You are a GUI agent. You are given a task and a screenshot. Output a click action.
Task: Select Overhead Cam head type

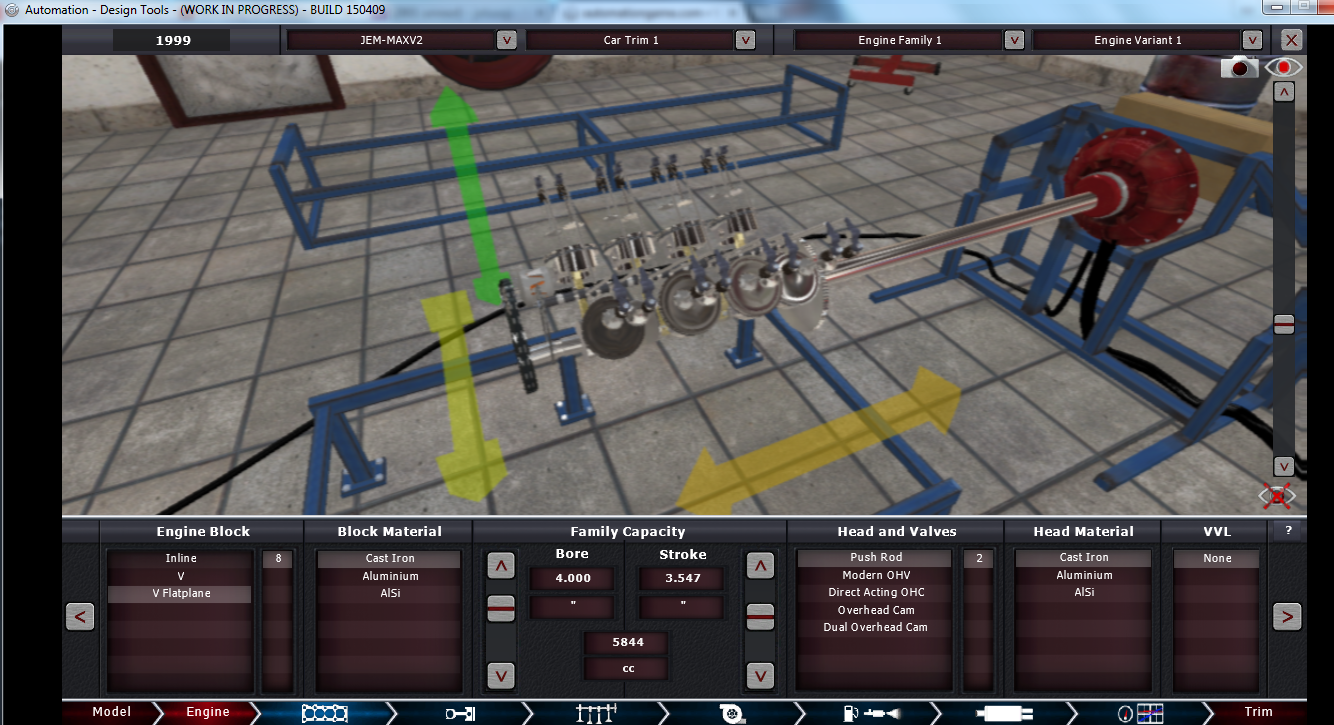(x=876, y=610)
